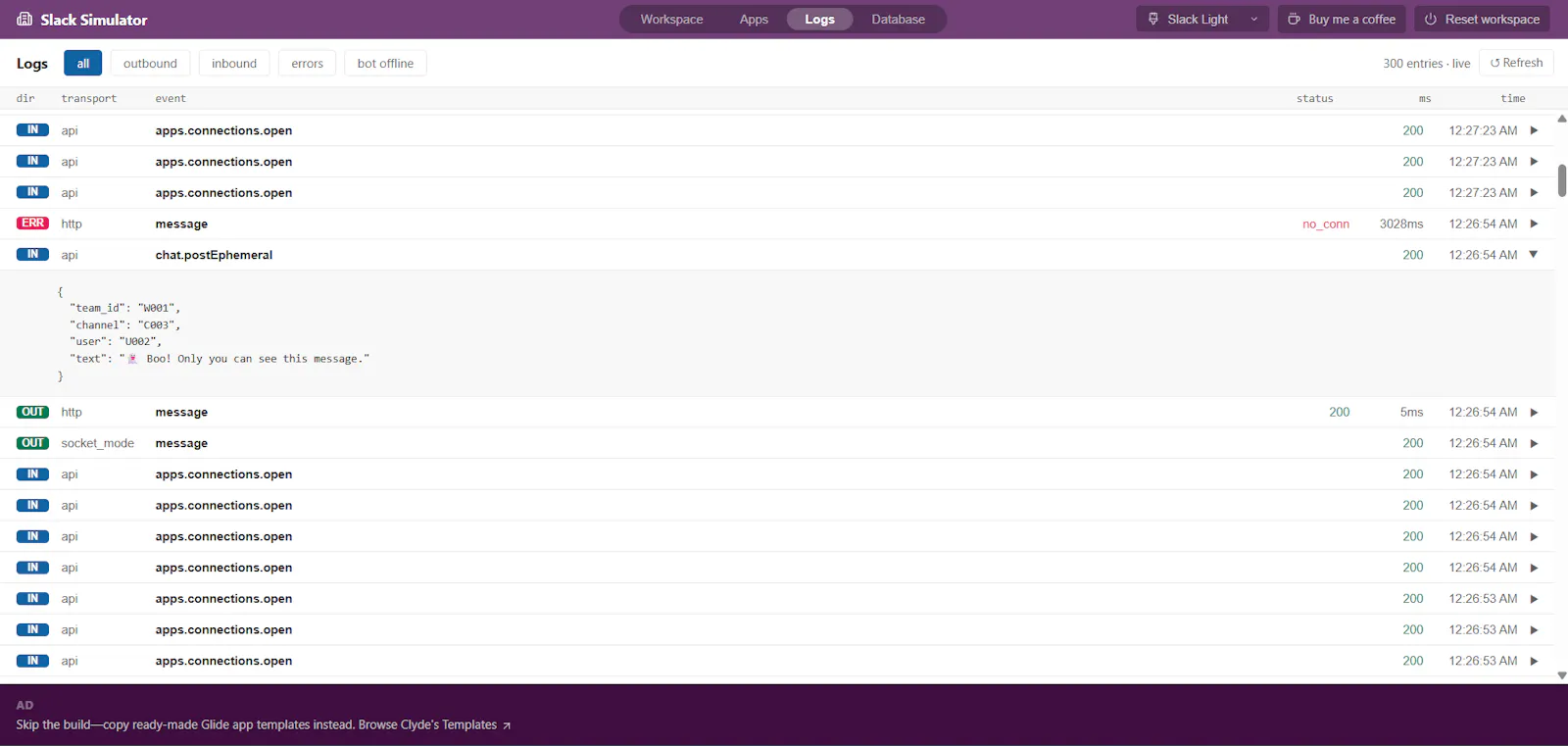Screen dimensions: 1568x746
Task: Click the IN badge on chat.postEphemeral row
Action: tap(32, 255)
